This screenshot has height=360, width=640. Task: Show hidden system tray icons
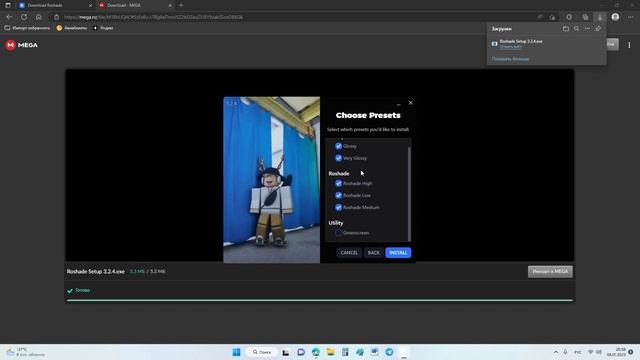[556, 352]
